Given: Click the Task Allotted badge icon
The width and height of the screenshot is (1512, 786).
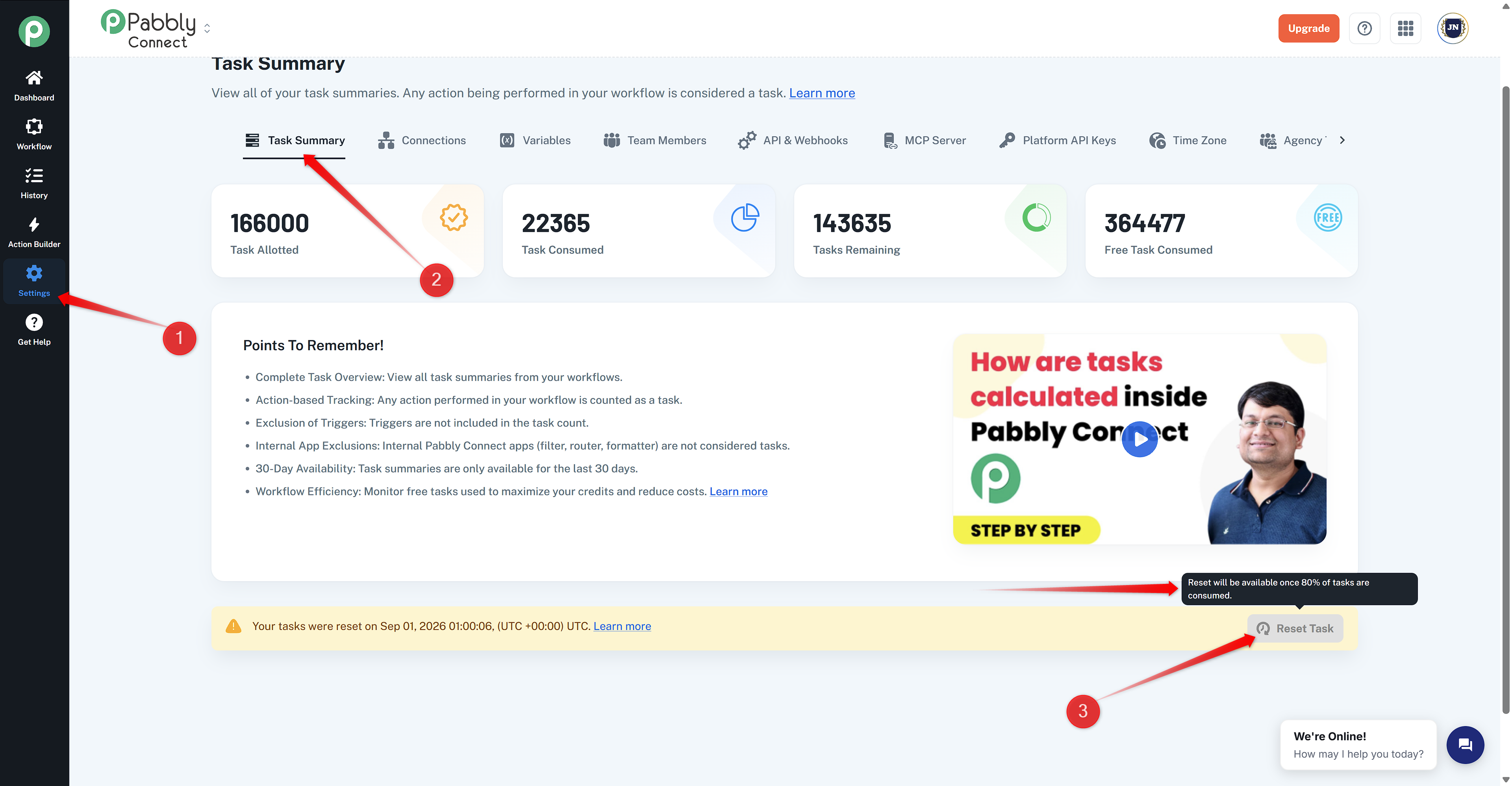Looking at the screenshot, I should pyautogui.click(x=454, y=217).
